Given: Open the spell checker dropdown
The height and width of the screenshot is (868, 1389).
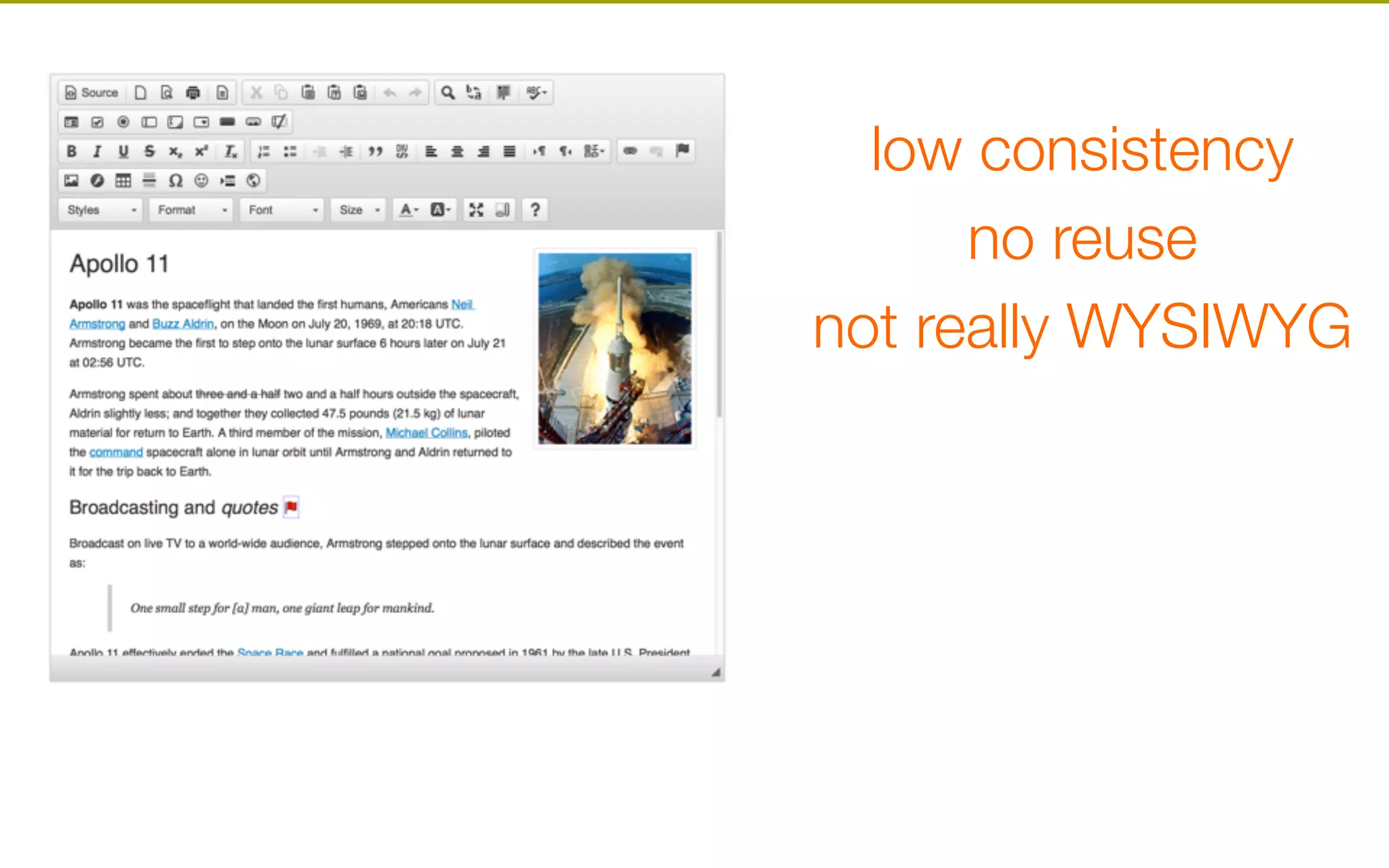Looking at the screenshot, I should point(536,92).
